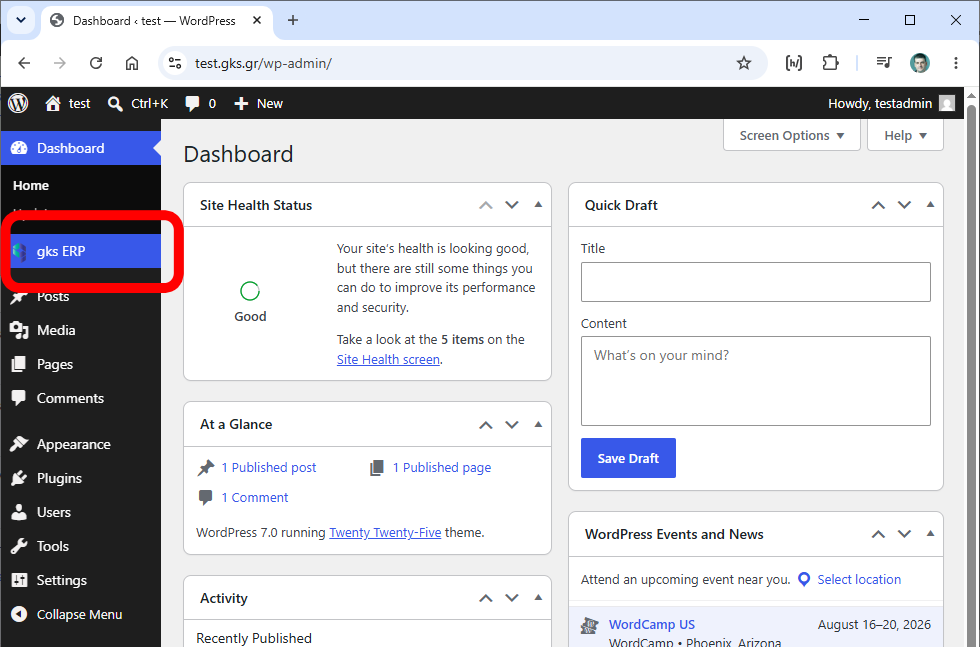Screen dimensions: 980x647
Task: Focus the Quick Draft Title field
Action: (756, 282)
